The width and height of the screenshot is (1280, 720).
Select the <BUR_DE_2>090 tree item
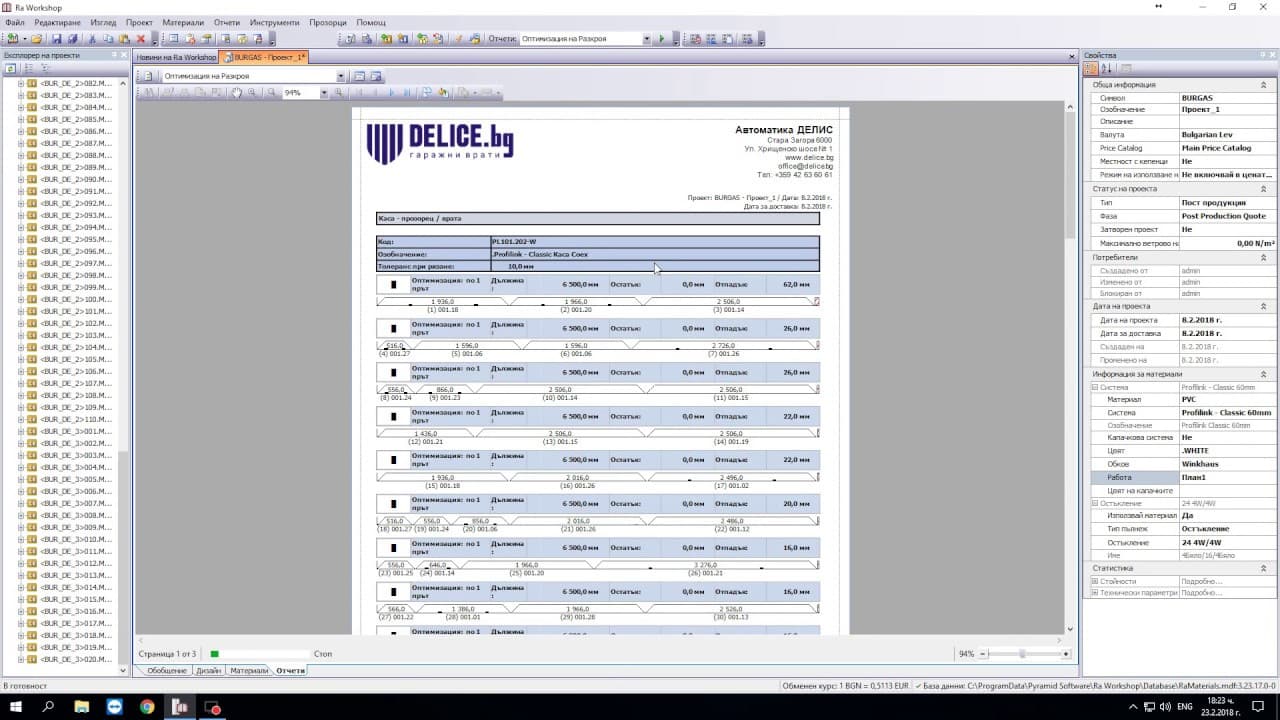[x=76, y=179]
